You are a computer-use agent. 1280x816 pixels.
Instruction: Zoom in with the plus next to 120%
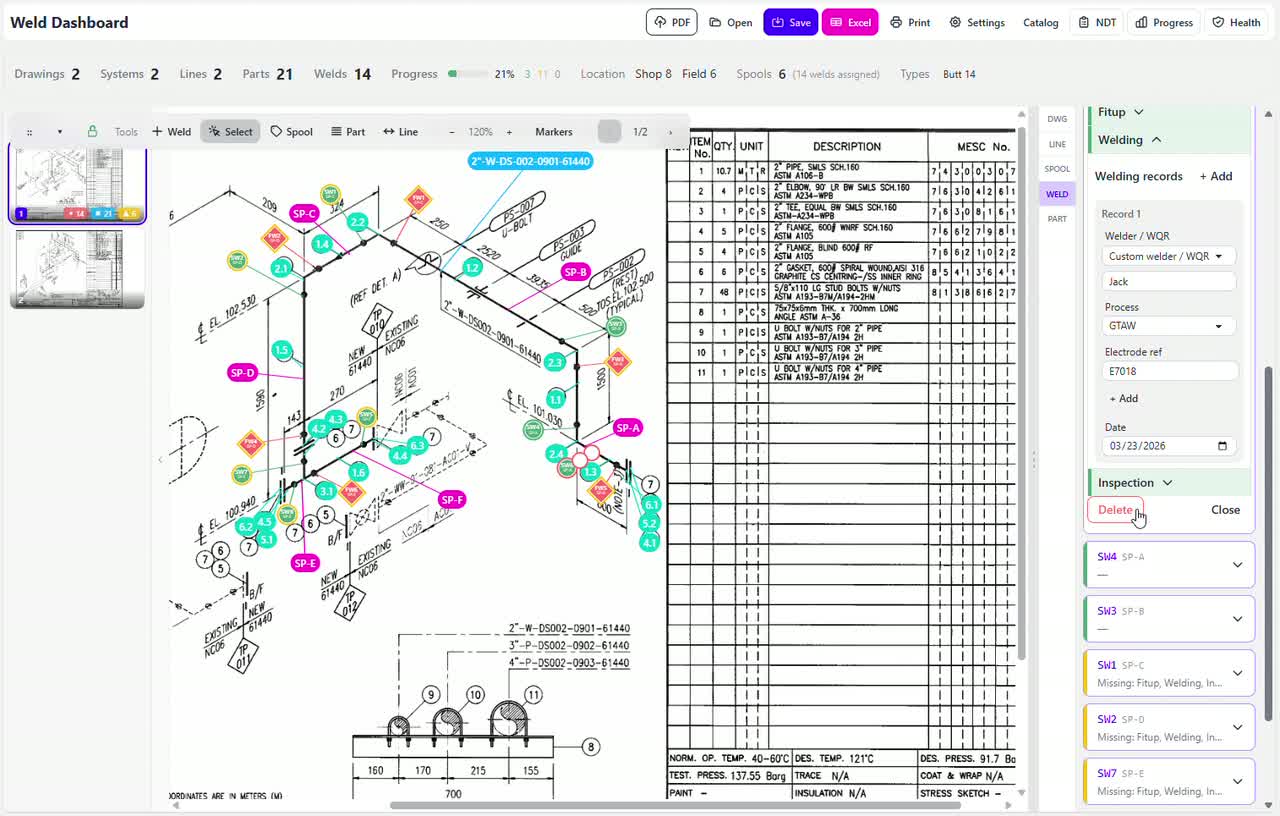[509, 132]
